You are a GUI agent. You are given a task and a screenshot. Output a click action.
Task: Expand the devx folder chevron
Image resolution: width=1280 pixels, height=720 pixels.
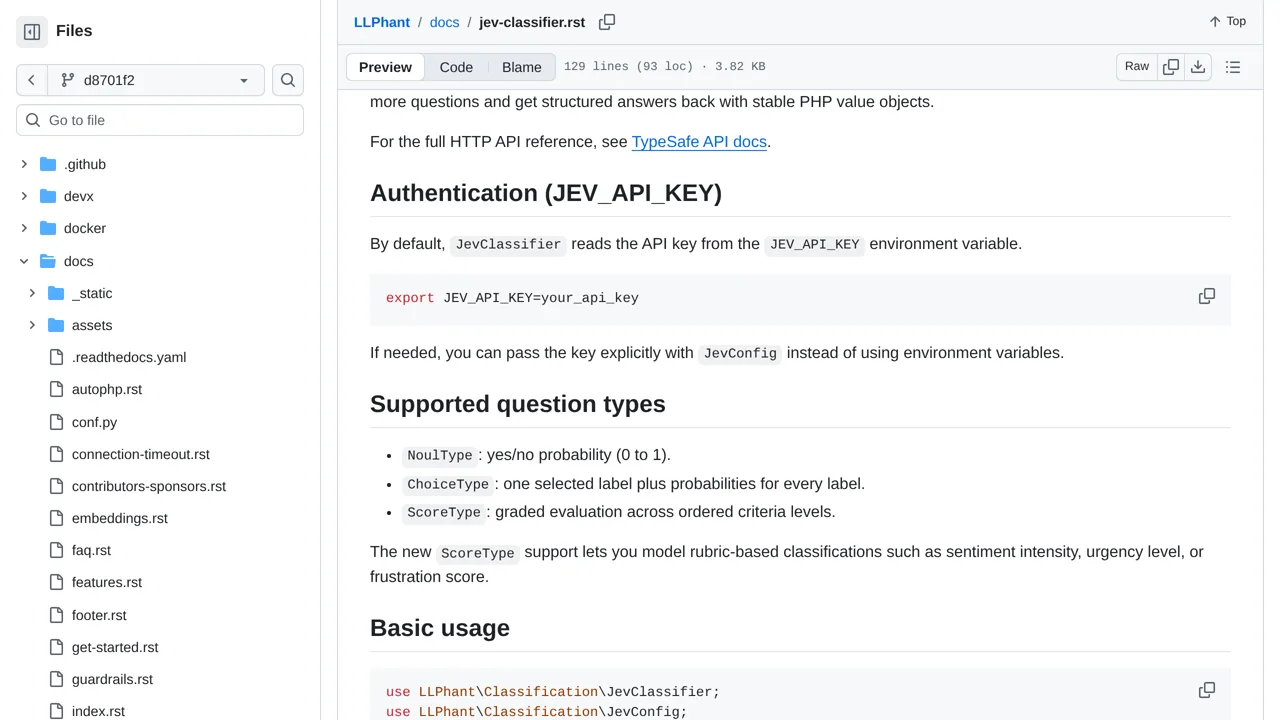(x=24, y=196)
